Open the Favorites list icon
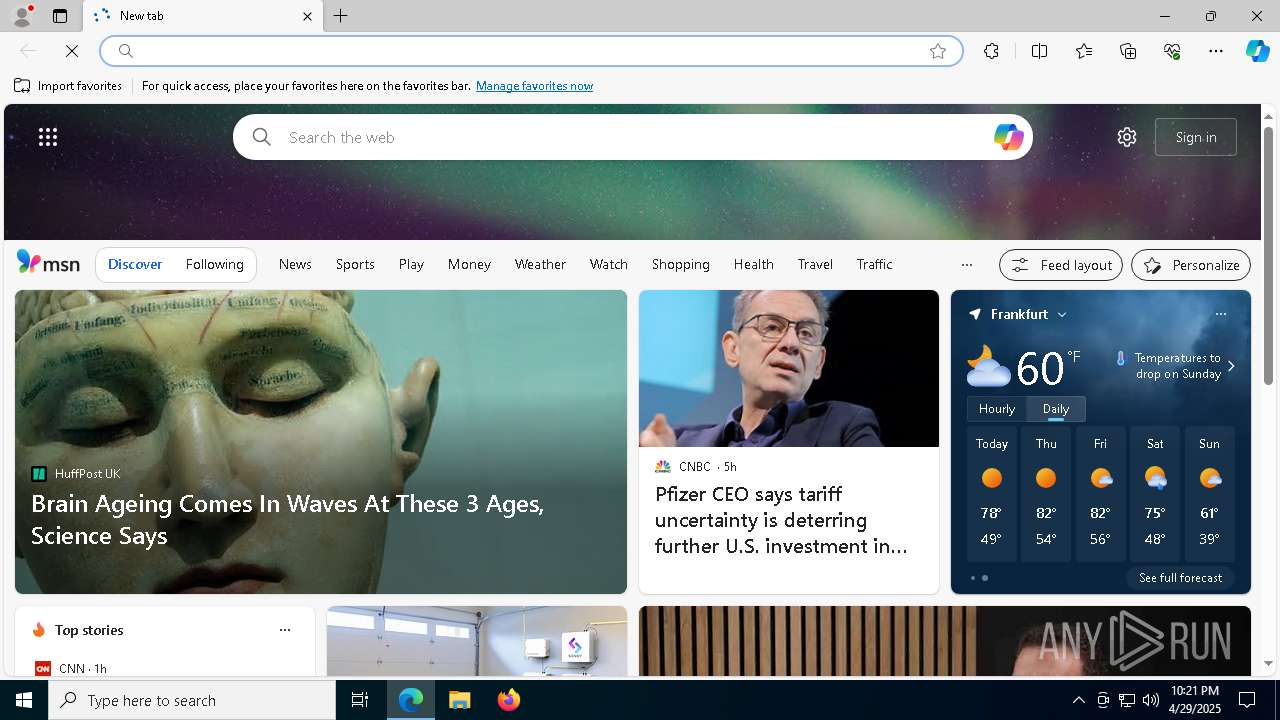The image size is (1280, 720). click(1084, 51)
